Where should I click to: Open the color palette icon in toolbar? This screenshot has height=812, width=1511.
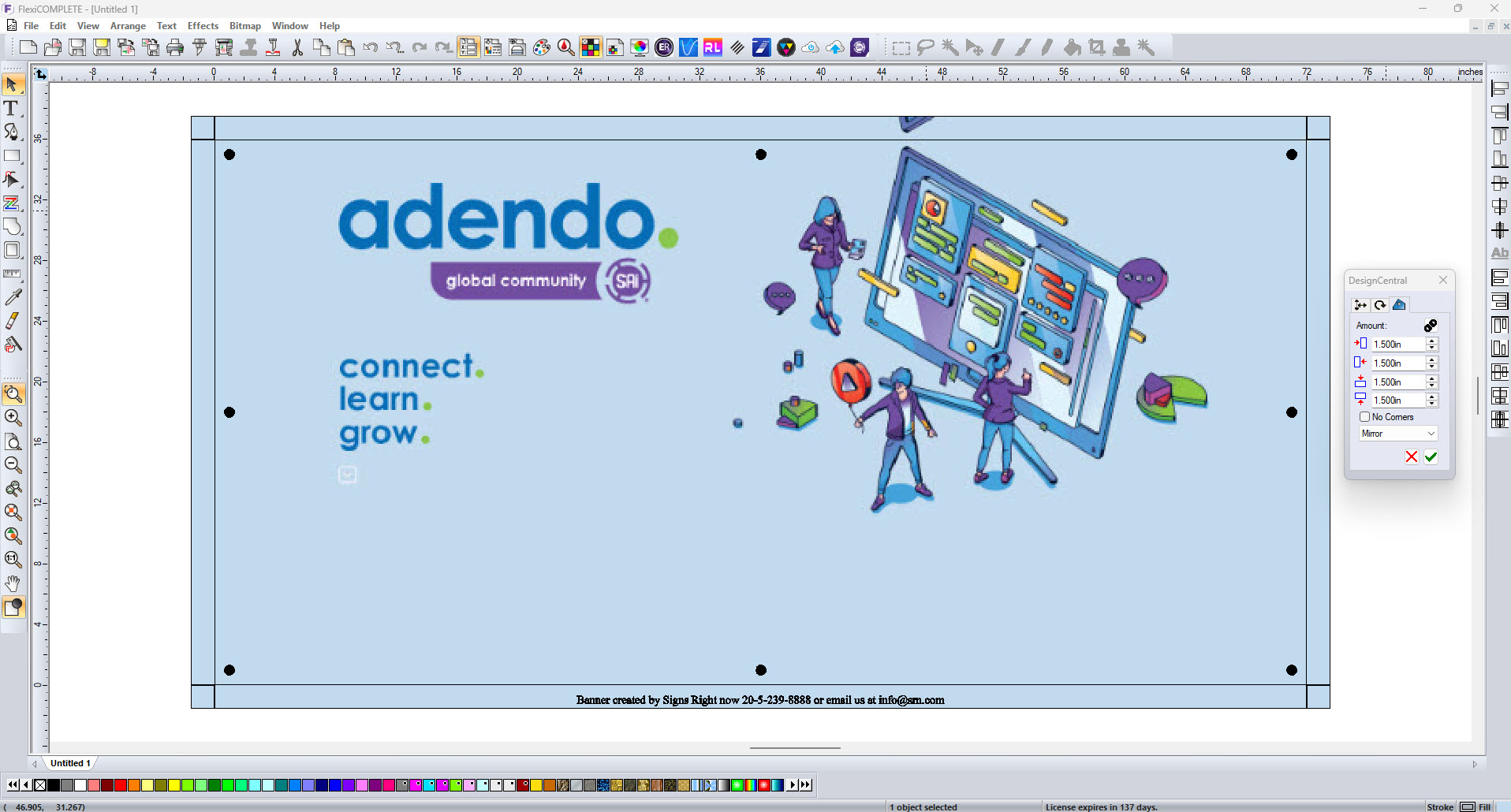542,47
